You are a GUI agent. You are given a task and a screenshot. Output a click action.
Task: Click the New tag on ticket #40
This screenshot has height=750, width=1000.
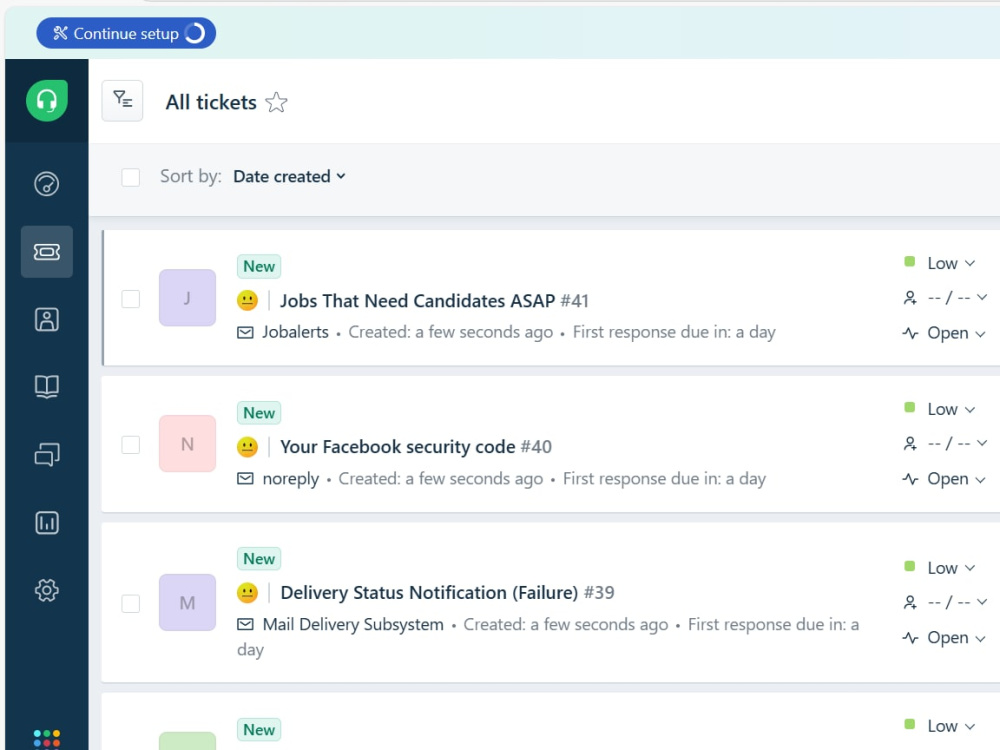(x=259, y=413)
